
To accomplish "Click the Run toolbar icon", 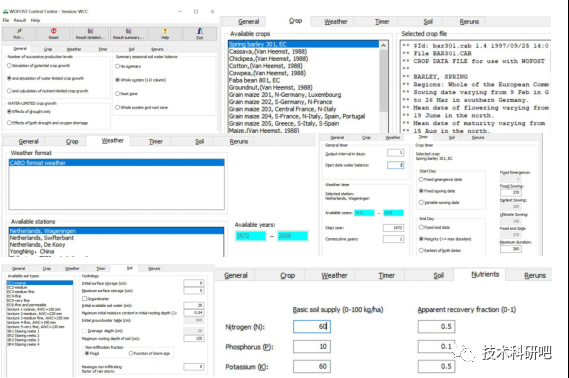I will click(19, 34).
